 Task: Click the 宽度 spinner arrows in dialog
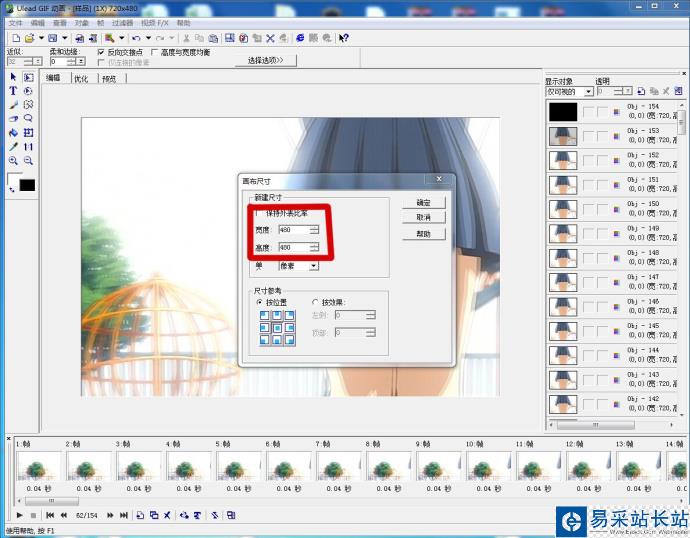tap(314, 230)
